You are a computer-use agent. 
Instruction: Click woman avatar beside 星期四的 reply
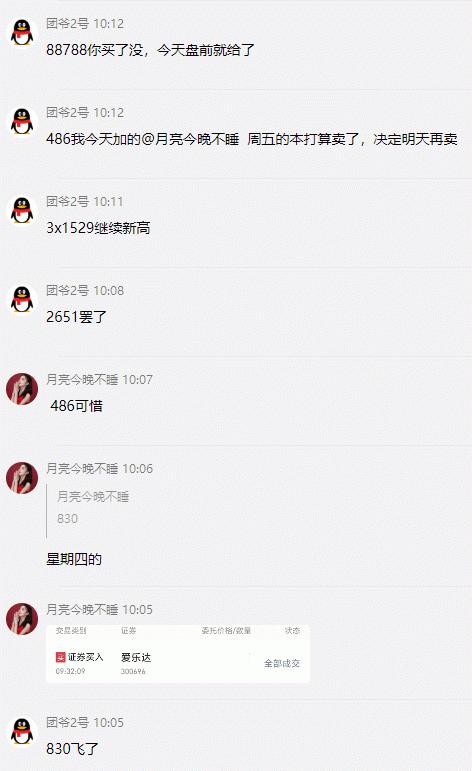(x=22, y=478)
